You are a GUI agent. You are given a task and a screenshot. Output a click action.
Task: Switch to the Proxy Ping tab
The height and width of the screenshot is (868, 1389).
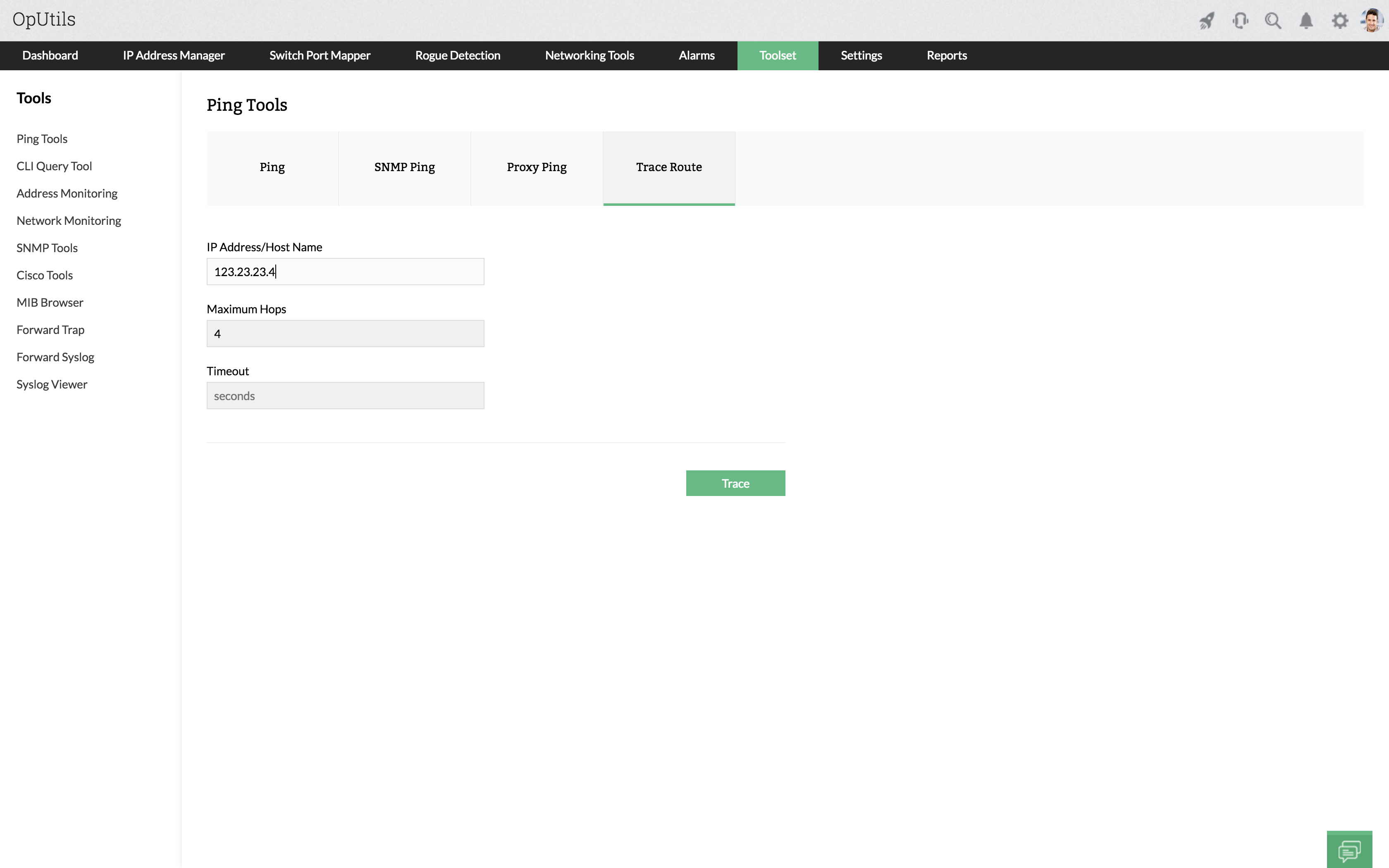pyautogui.click(x=537, y=167)
